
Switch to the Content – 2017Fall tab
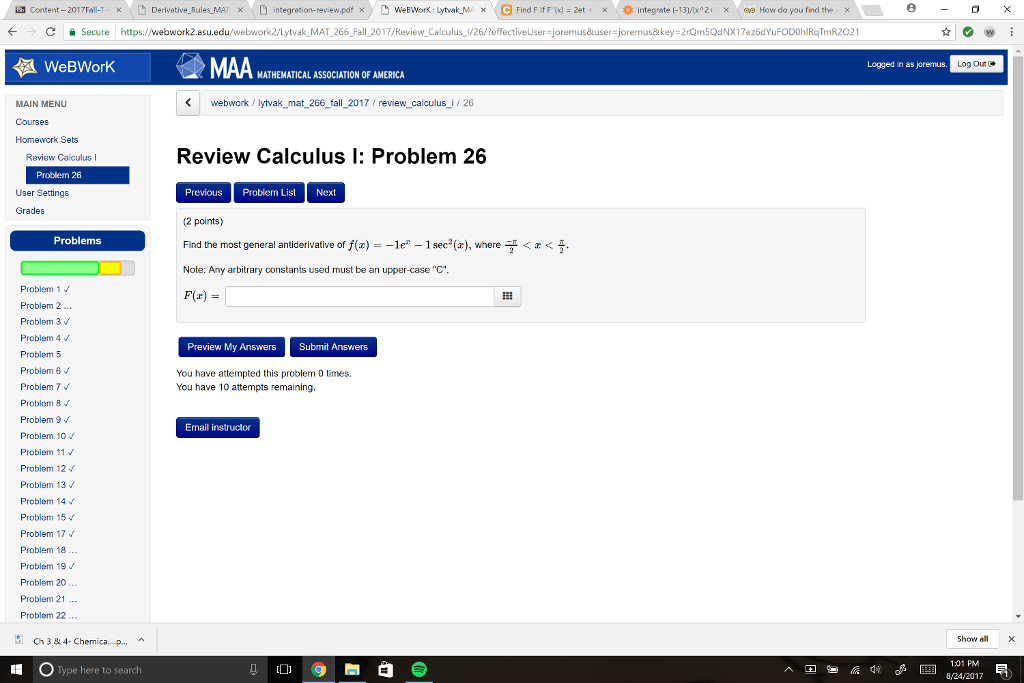pos(67,10)
